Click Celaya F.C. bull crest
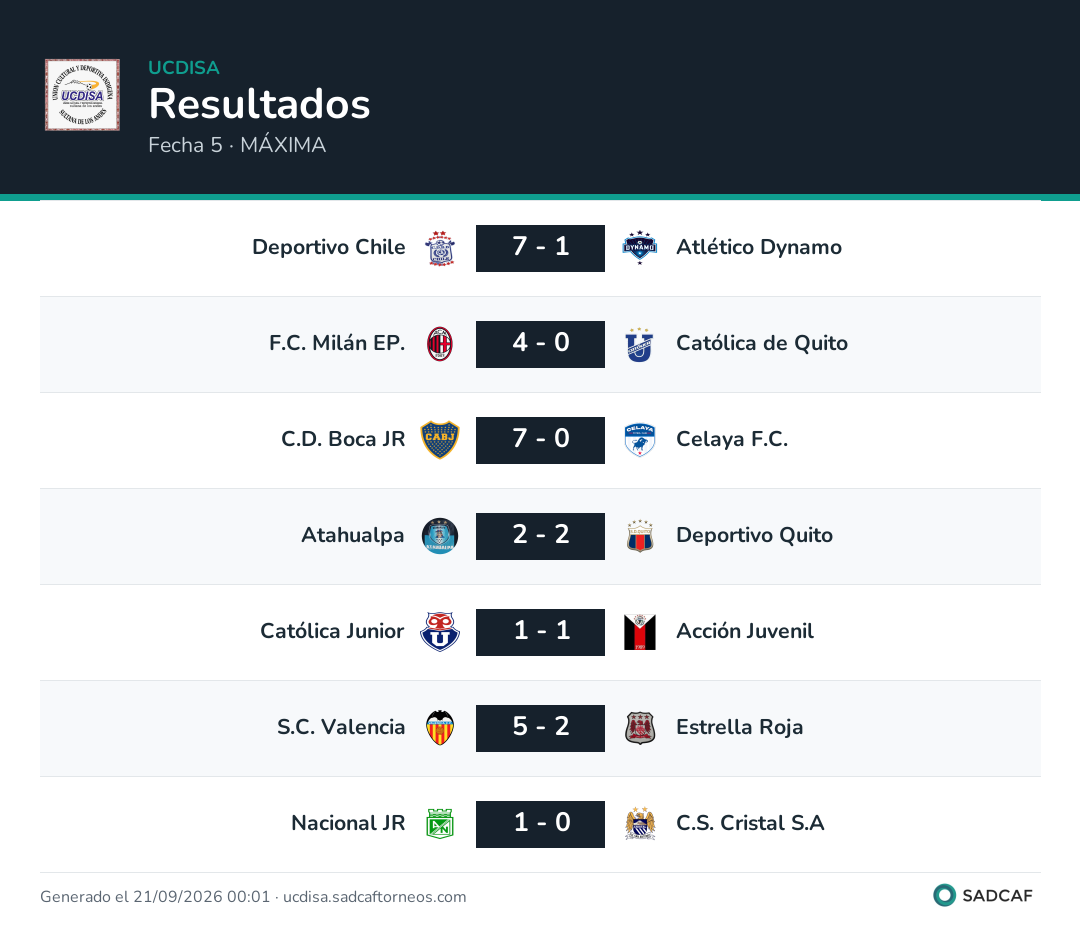 tap(640, 440)
